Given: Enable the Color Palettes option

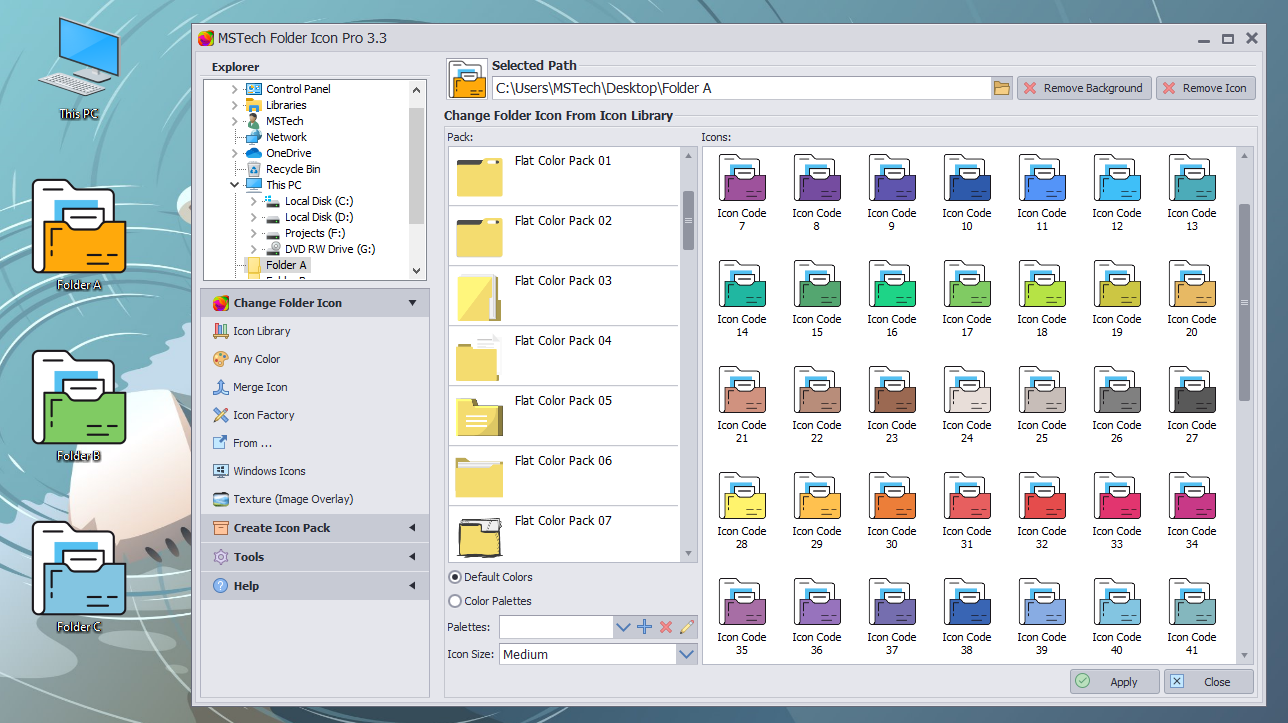Looking at the screenshot, I should [455, 601].
